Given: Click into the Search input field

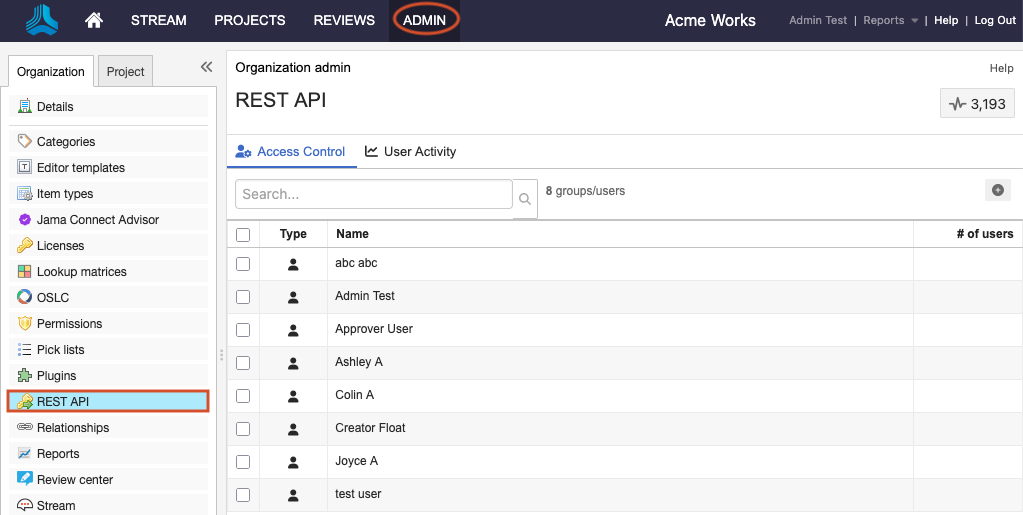Looking at the screenshot, I should click(x=373, y=194).
